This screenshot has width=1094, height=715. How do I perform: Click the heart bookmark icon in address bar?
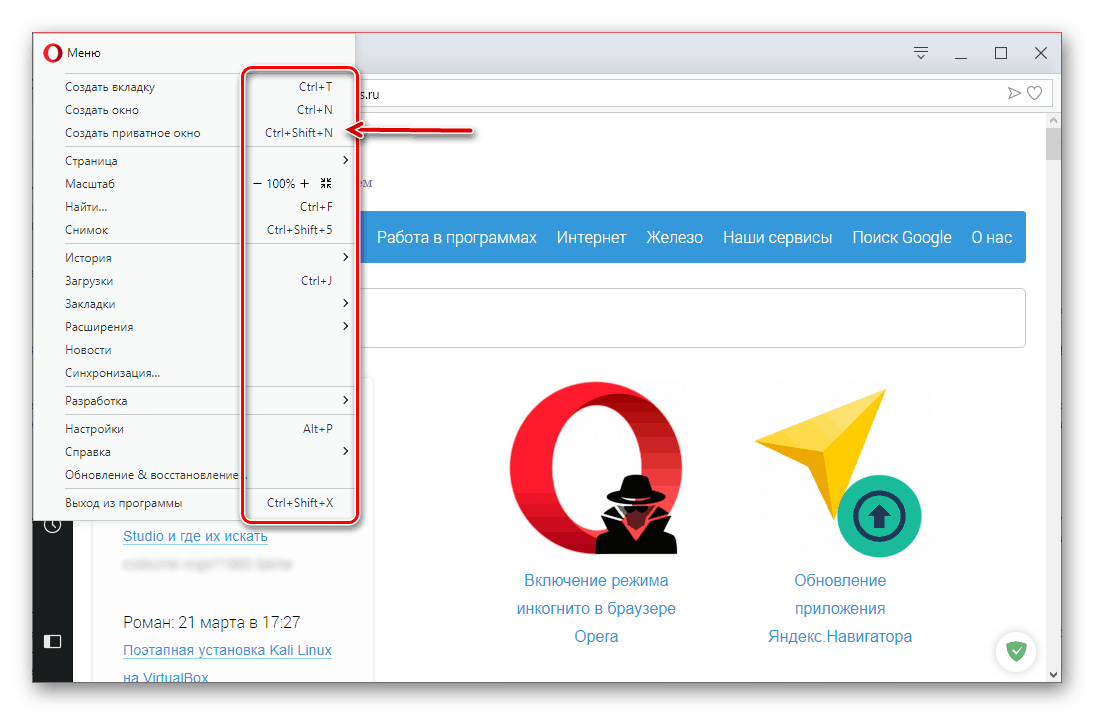(x=1034, y=93)
